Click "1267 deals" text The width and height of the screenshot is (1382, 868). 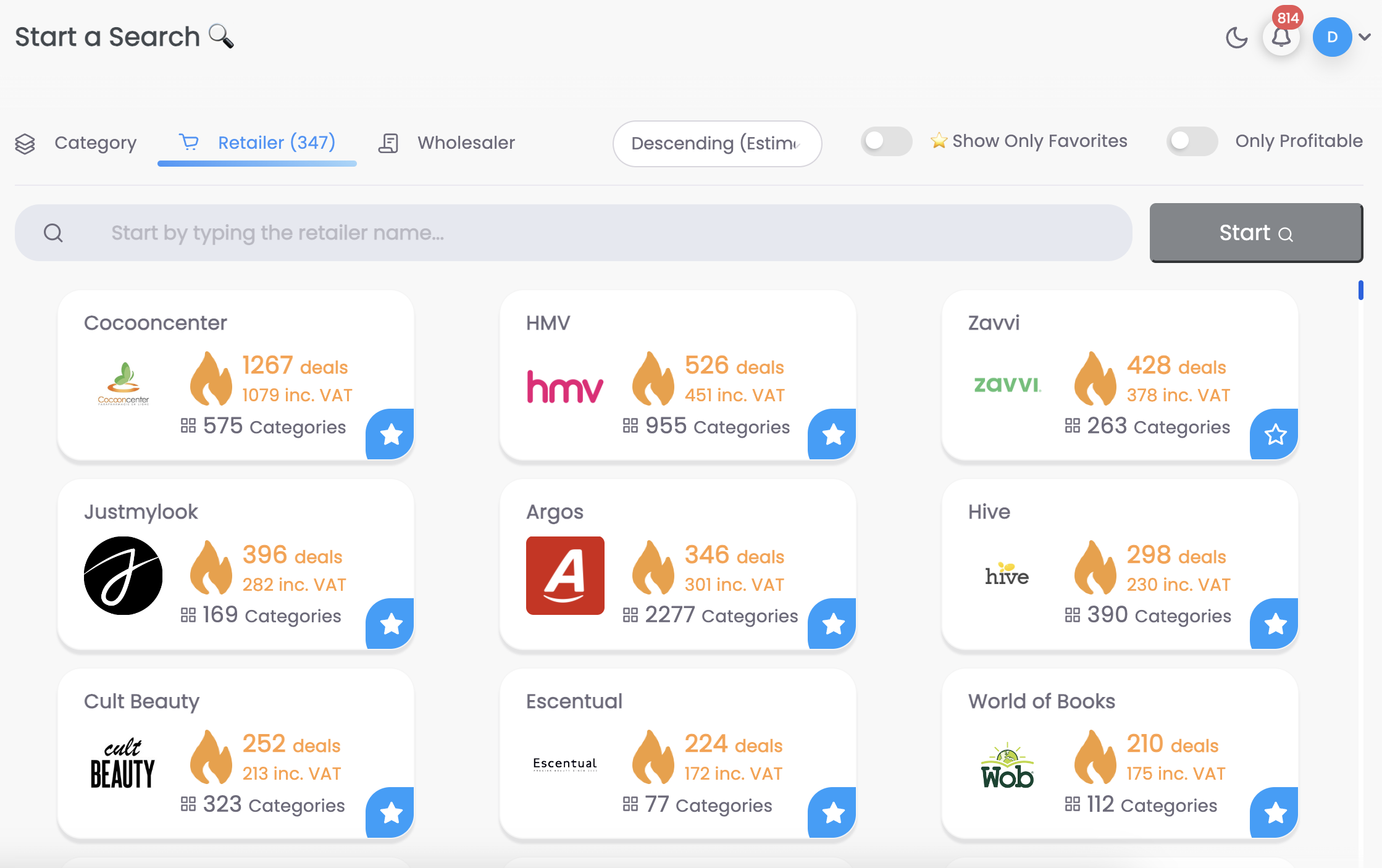tap(295, 365)
